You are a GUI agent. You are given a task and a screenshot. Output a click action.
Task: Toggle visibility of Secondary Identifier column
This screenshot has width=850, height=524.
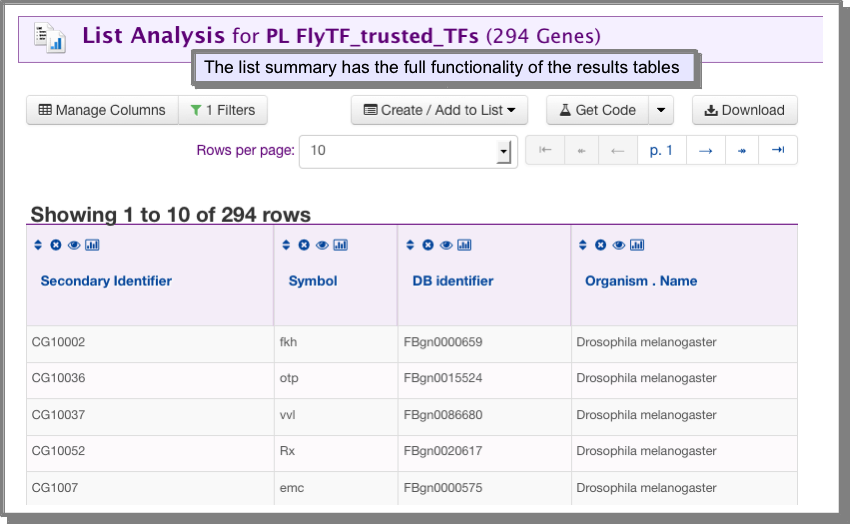point(74,245)
